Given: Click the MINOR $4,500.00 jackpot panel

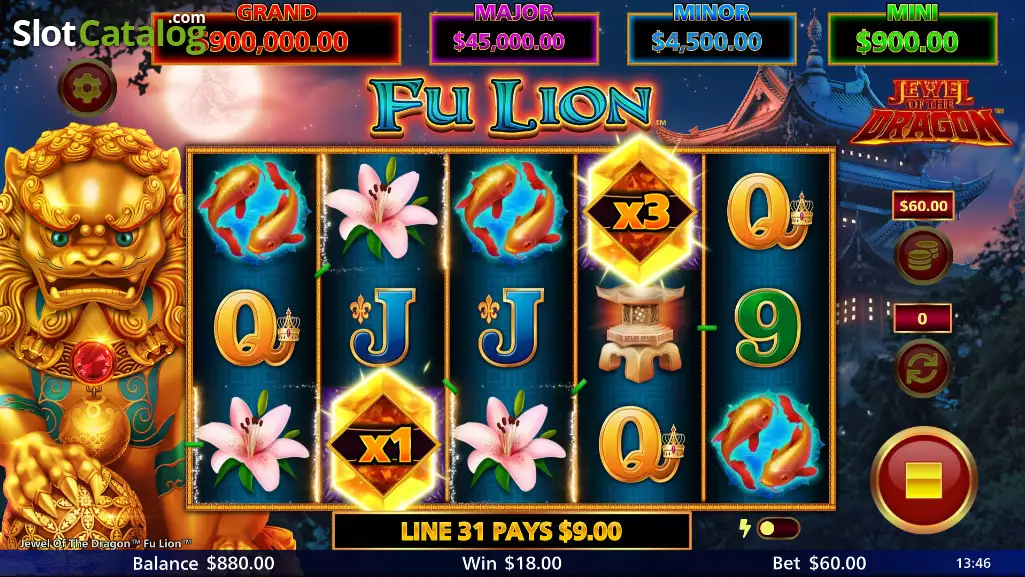Looking at the screenshot, I should 711,39.
